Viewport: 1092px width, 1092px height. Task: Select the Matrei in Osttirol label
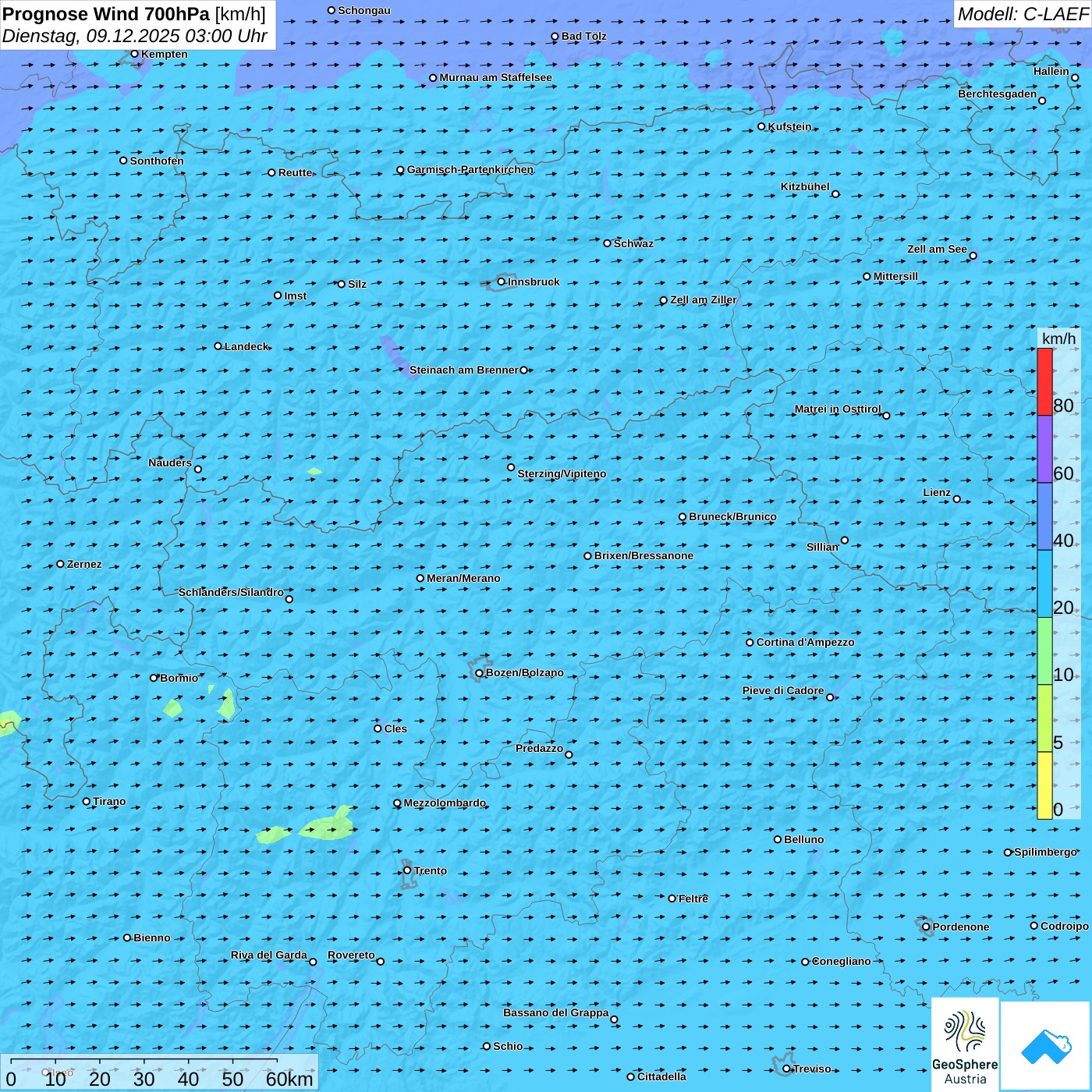coord(838,409)
